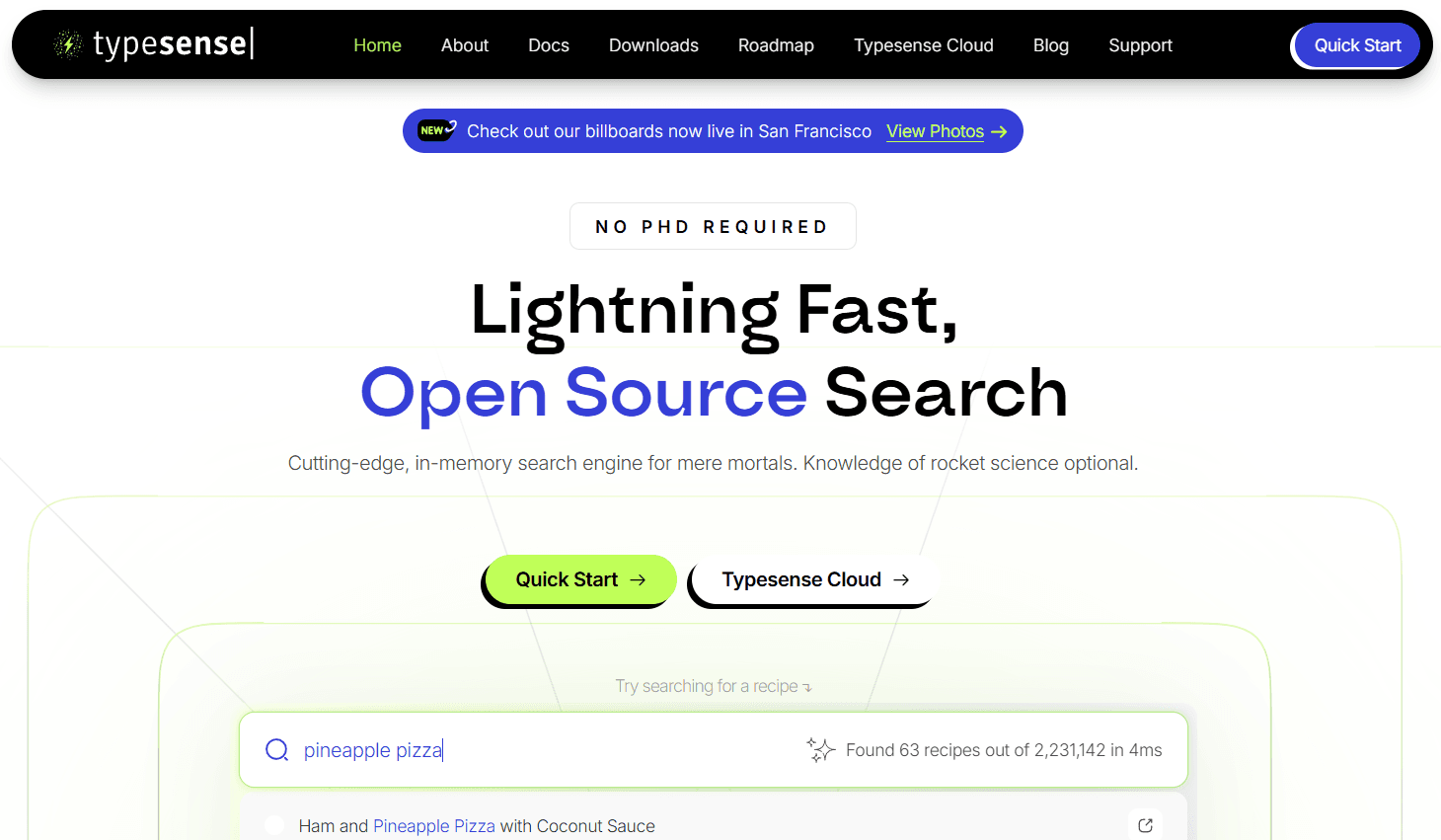This screenshot has width=1441, height=840.
Task: Click the magnifying glass search icon
Action: (277, 750)
